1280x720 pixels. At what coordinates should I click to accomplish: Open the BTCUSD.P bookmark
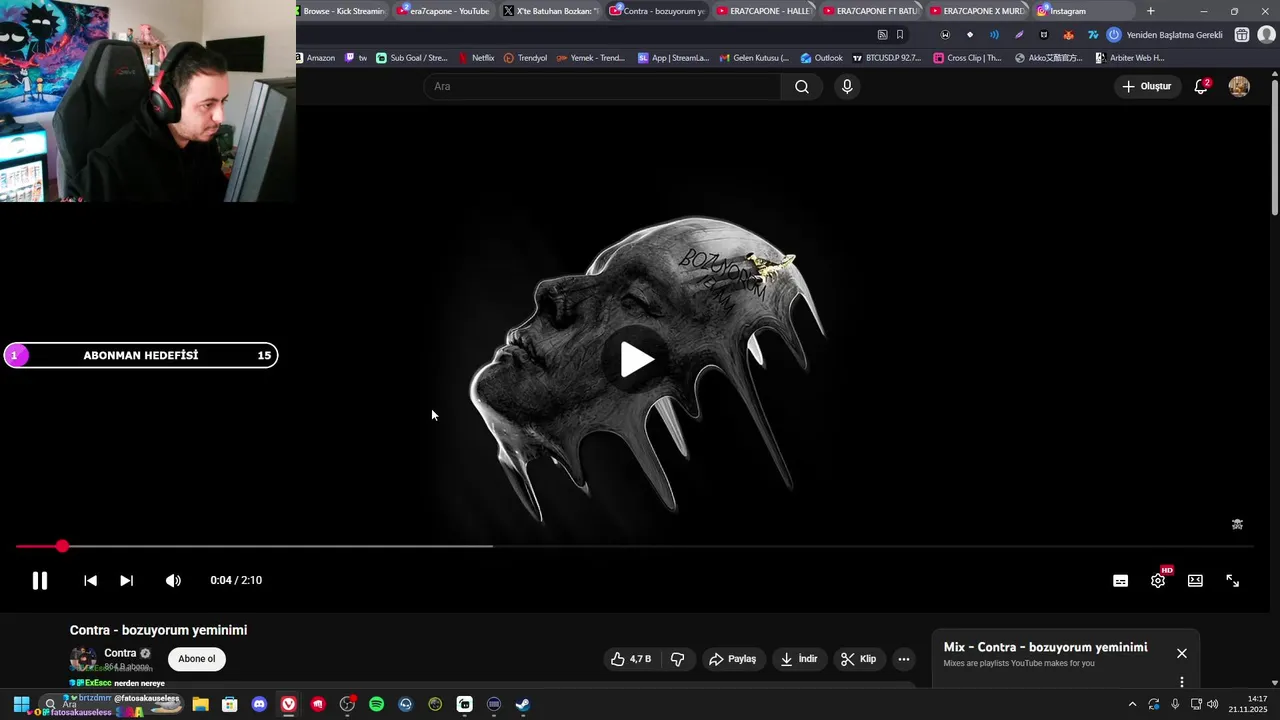pyautogui.click(x=887, y=58)
